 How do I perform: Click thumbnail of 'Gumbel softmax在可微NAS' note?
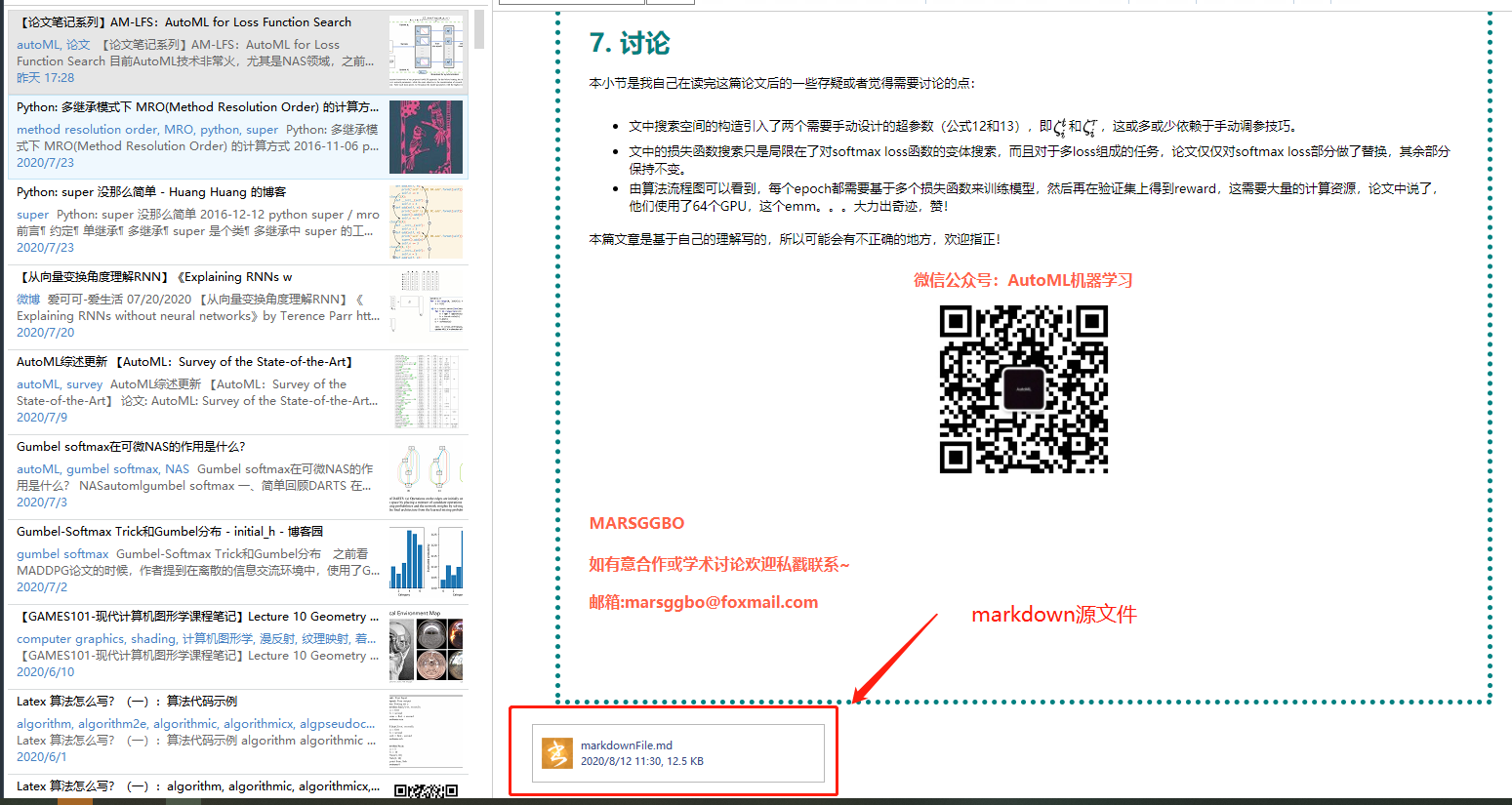[427, 476]
